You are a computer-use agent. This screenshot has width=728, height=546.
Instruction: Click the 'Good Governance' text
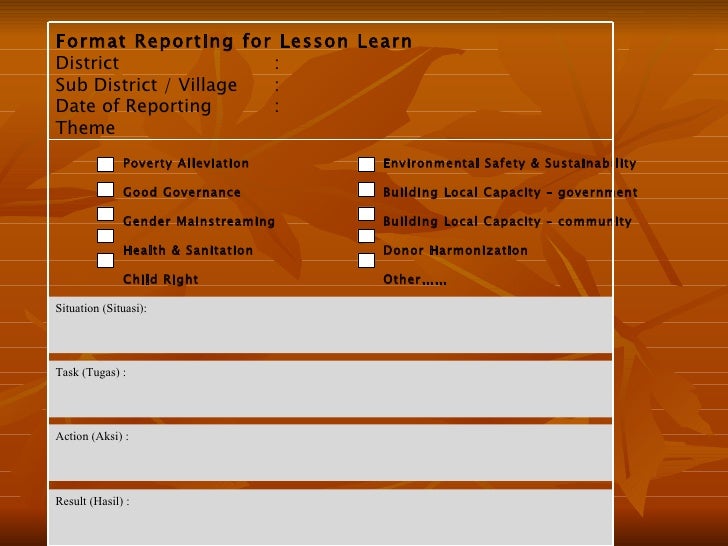tap(182, 192)
